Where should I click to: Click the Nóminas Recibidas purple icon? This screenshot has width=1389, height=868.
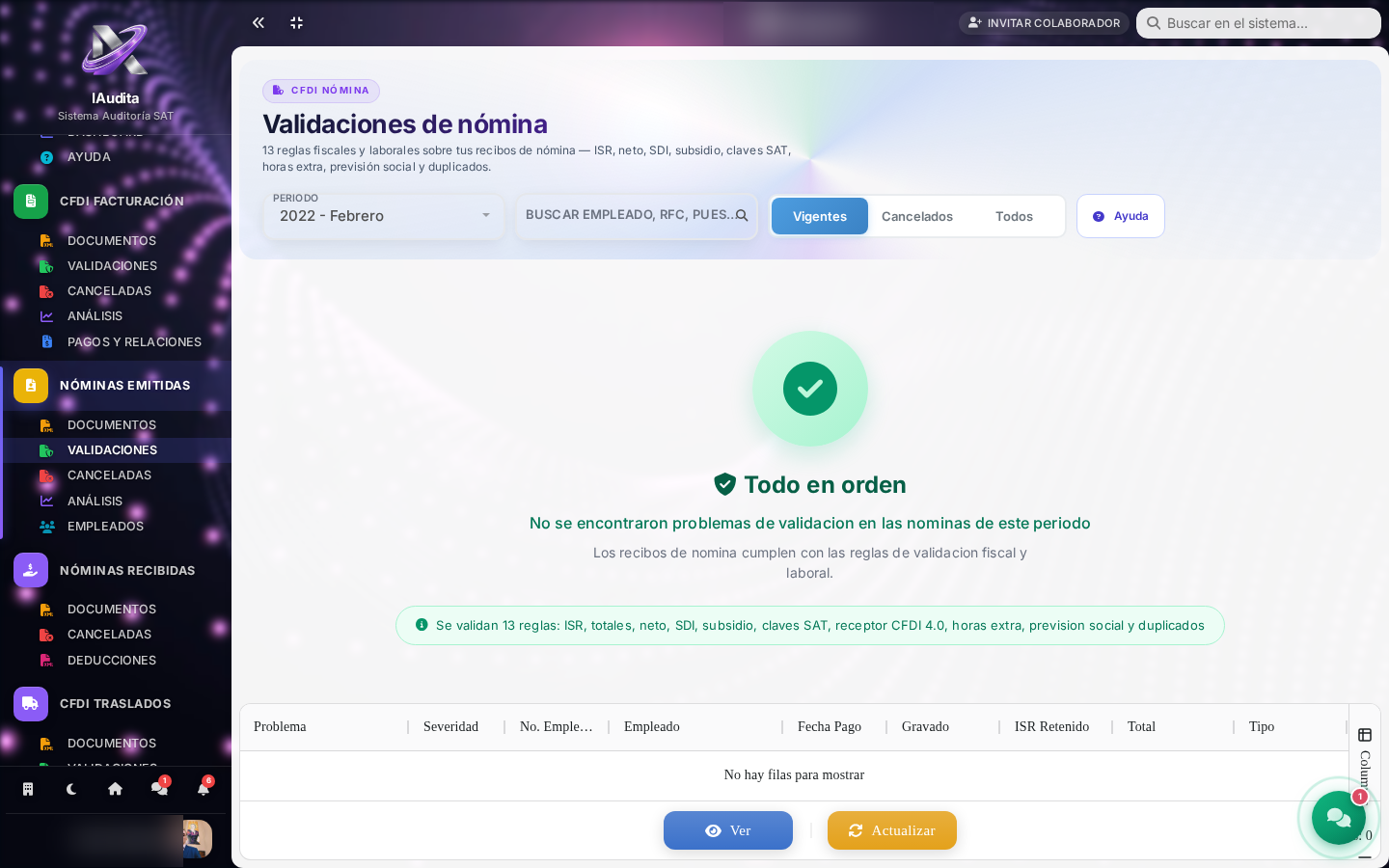coord(31,571)
